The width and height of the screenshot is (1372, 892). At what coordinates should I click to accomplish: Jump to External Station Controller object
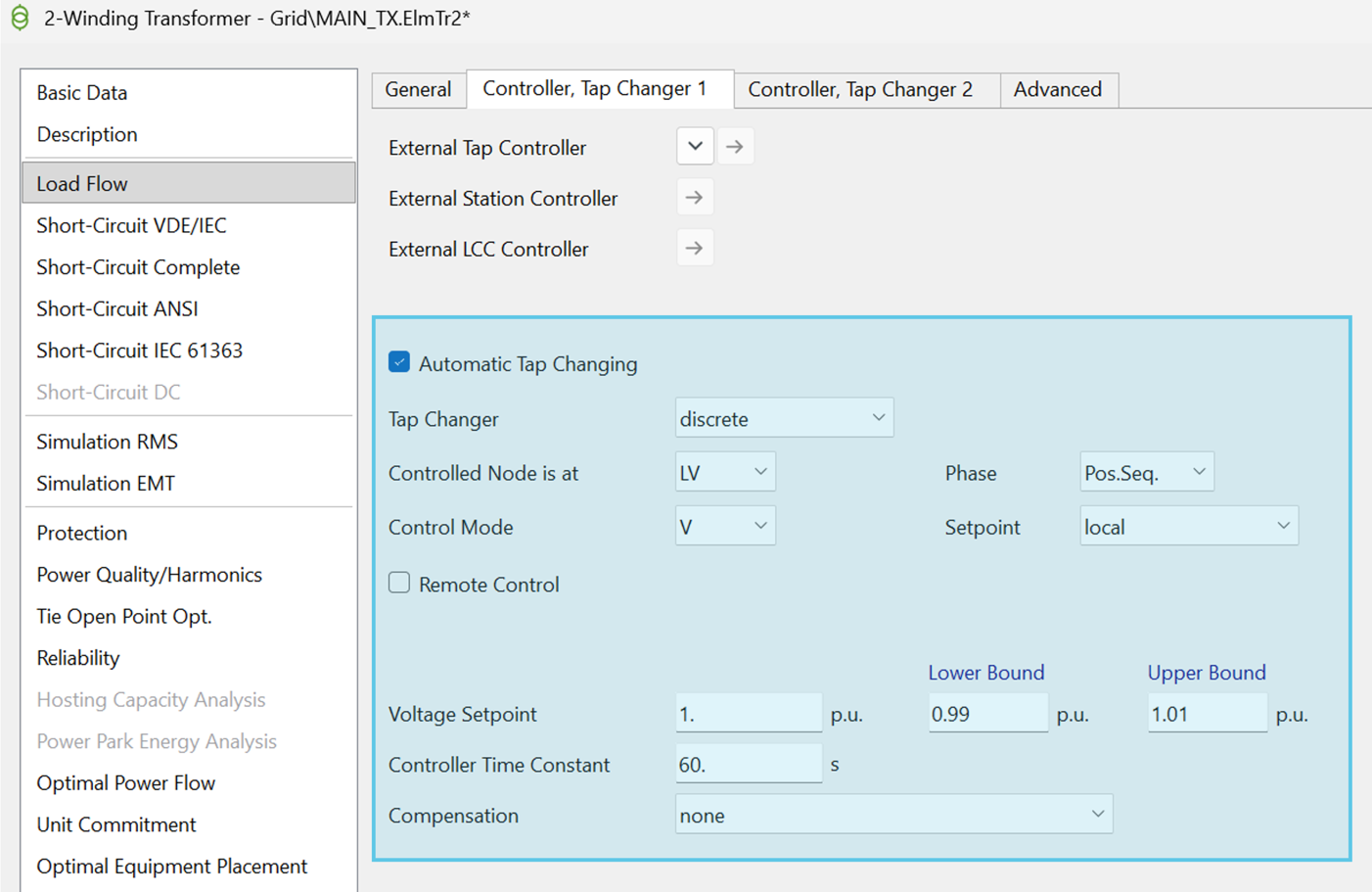(x=695, y=198)
